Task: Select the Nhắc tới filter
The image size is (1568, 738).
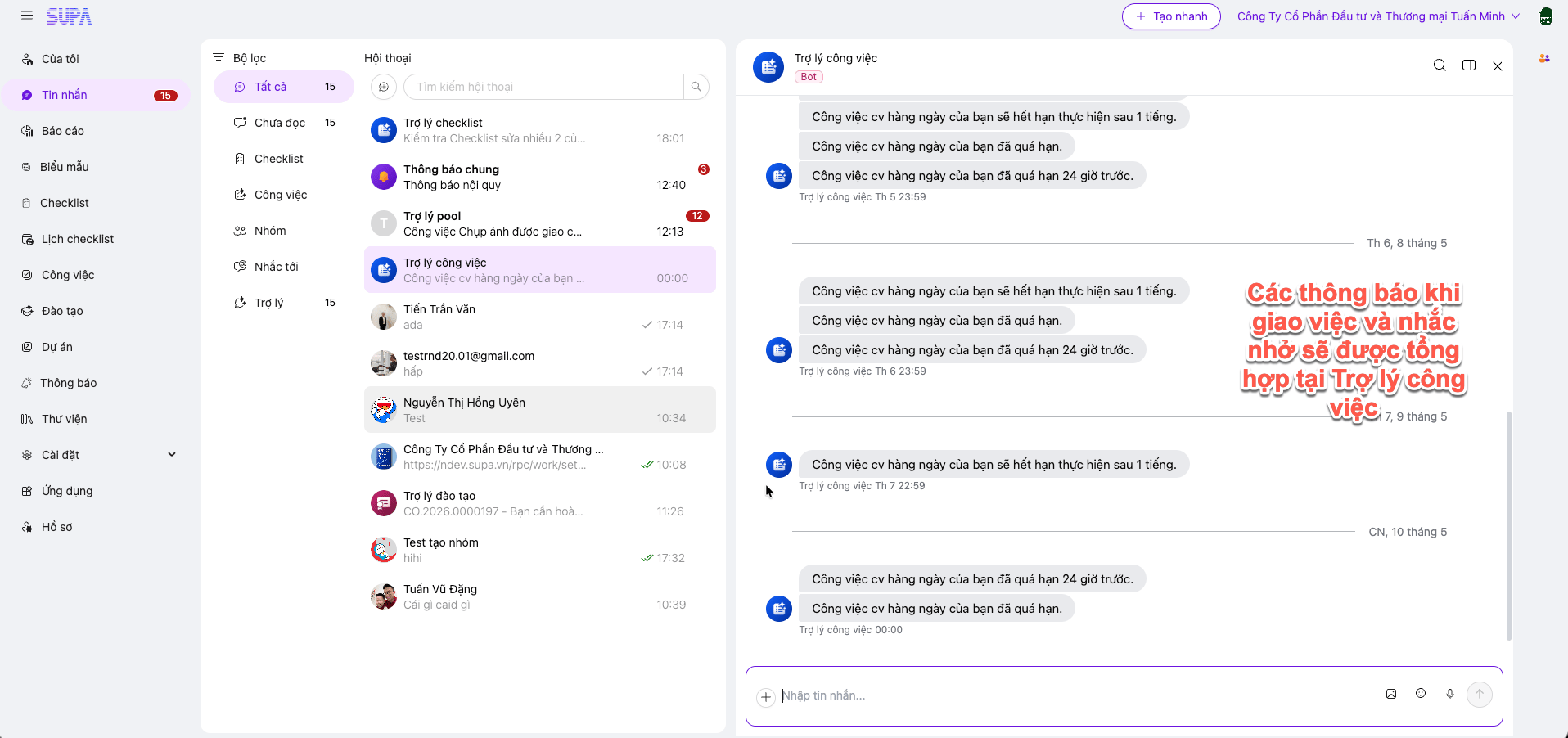Action: (x=284, y=267)
